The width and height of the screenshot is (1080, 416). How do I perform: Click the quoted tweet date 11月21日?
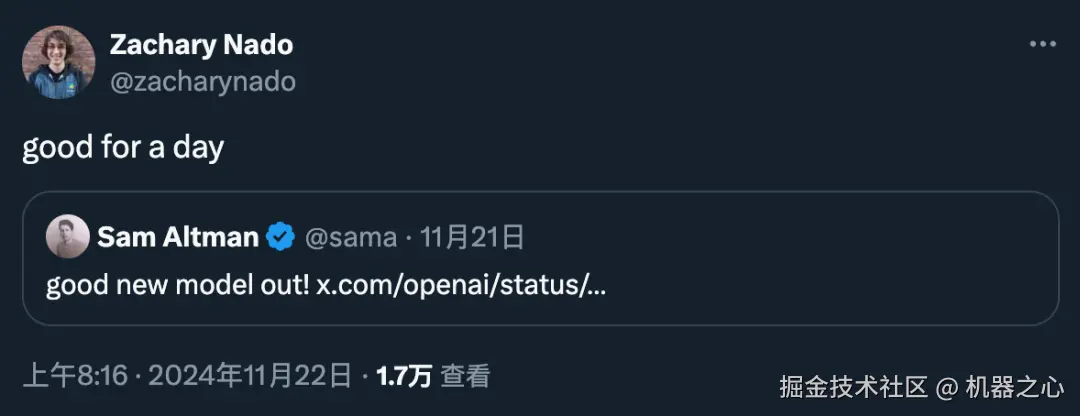(472, 238)
